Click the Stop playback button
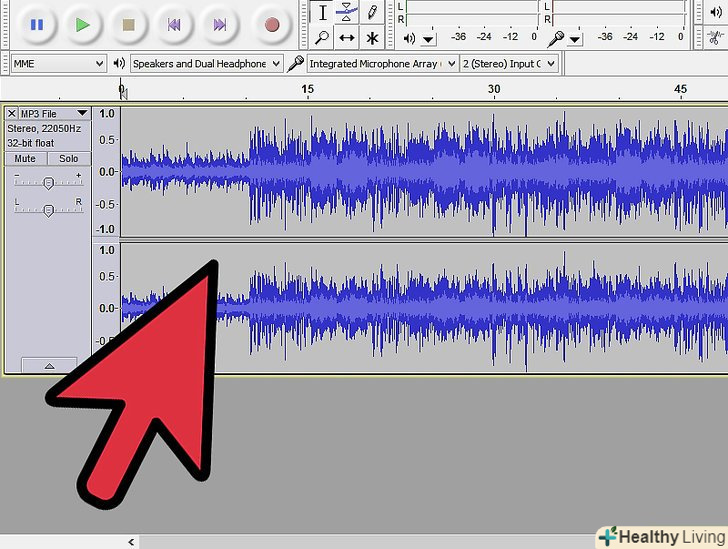The width and height of the screenshot is (728, 549). [x=128, y=24]
